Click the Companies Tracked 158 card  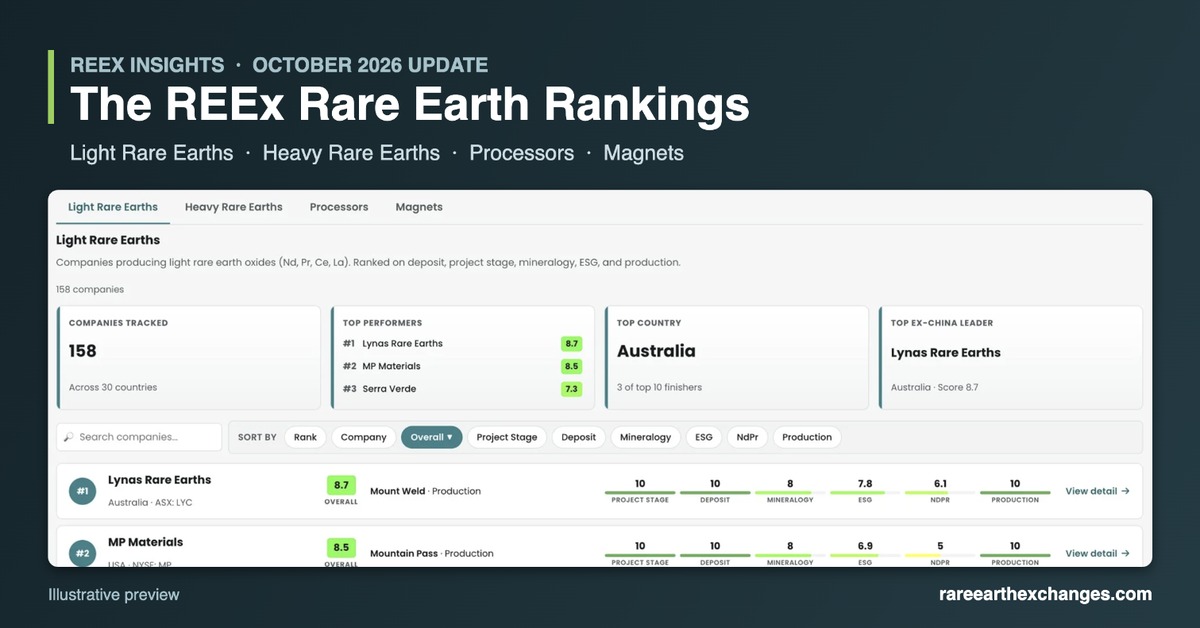pyautogui.click(x=189, y=358)
